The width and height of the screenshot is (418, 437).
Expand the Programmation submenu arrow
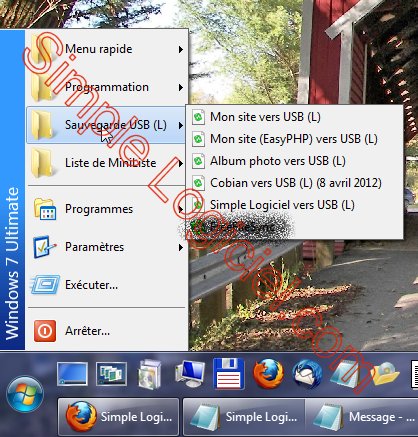181,88
